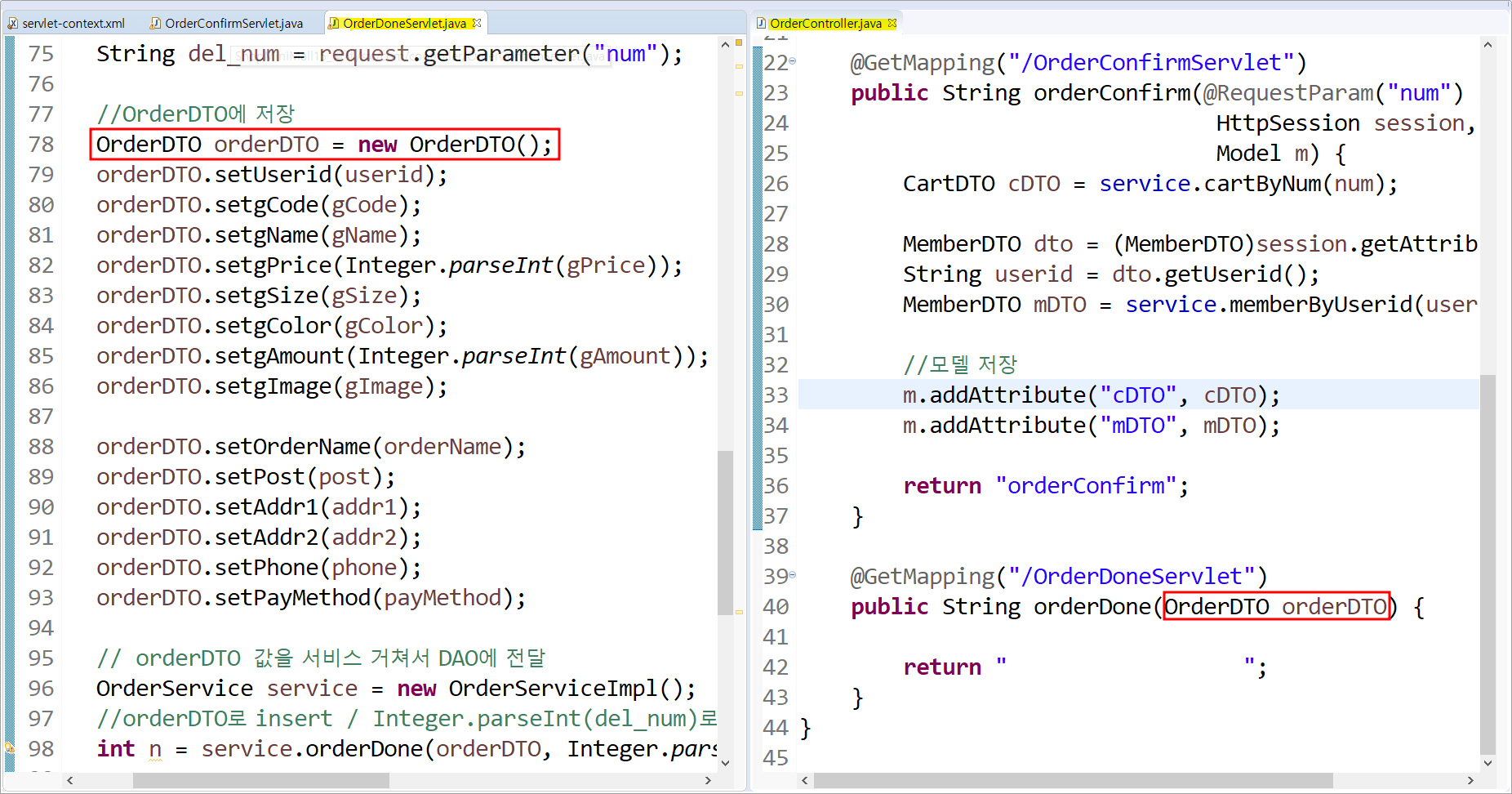
Task: Click left editor vertical scrollbar thumb
Action: [725, 533]
